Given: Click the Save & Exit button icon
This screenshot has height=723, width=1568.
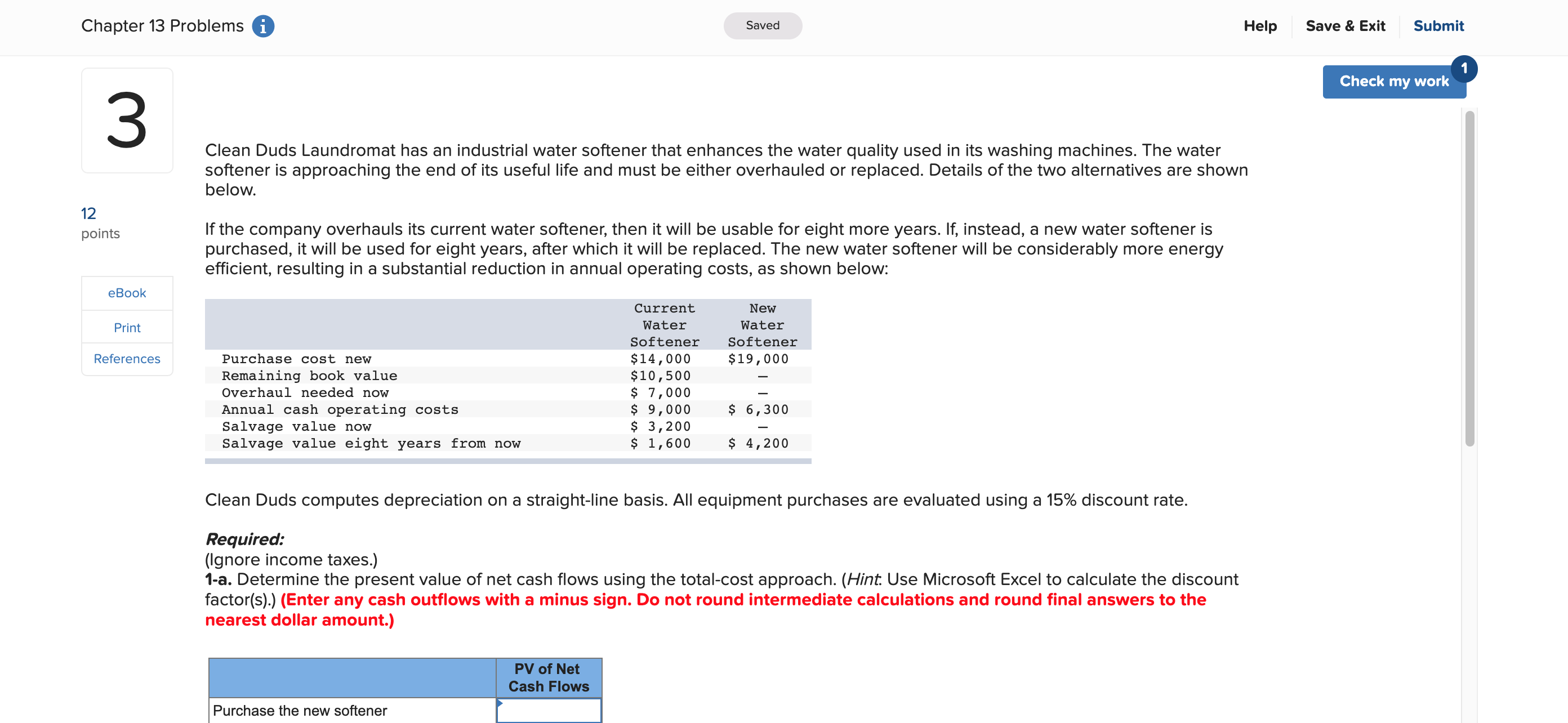Looking at the screenshot, I should [1344, 25].
